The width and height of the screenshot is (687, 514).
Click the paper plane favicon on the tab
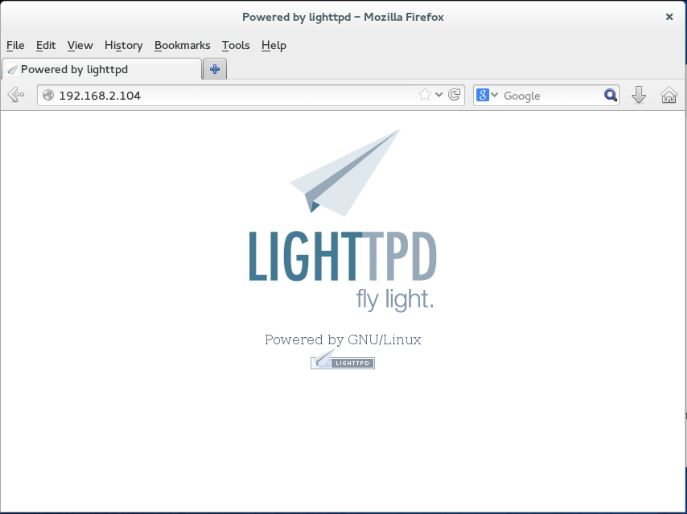pyautogui.click(x=13, y=69)
